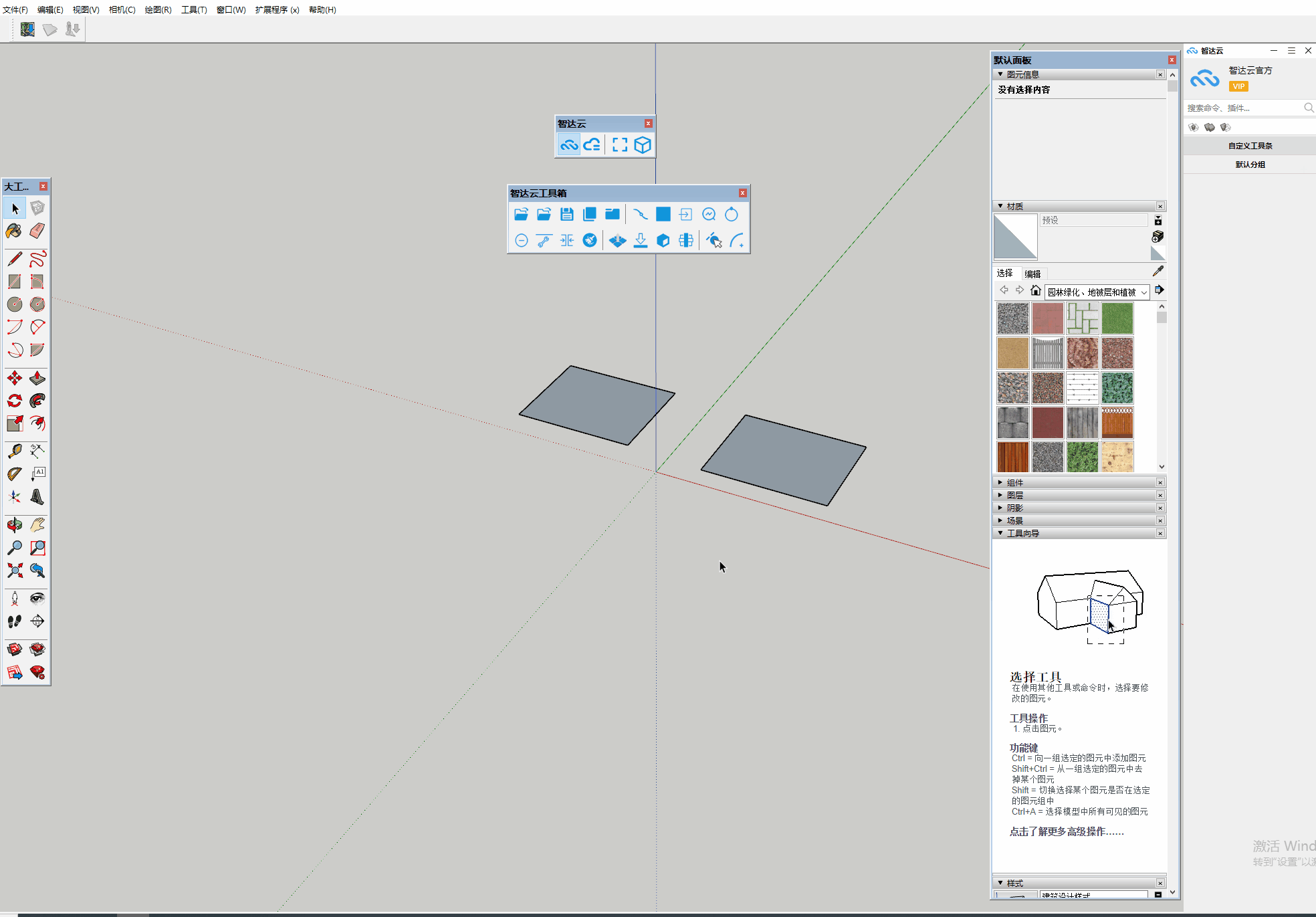Image resolution: width=1316 pixels, height=917 pixels.
Task: Click the 自定义工具条 button
Action: pyautogui.click(x=1250, y=146)
